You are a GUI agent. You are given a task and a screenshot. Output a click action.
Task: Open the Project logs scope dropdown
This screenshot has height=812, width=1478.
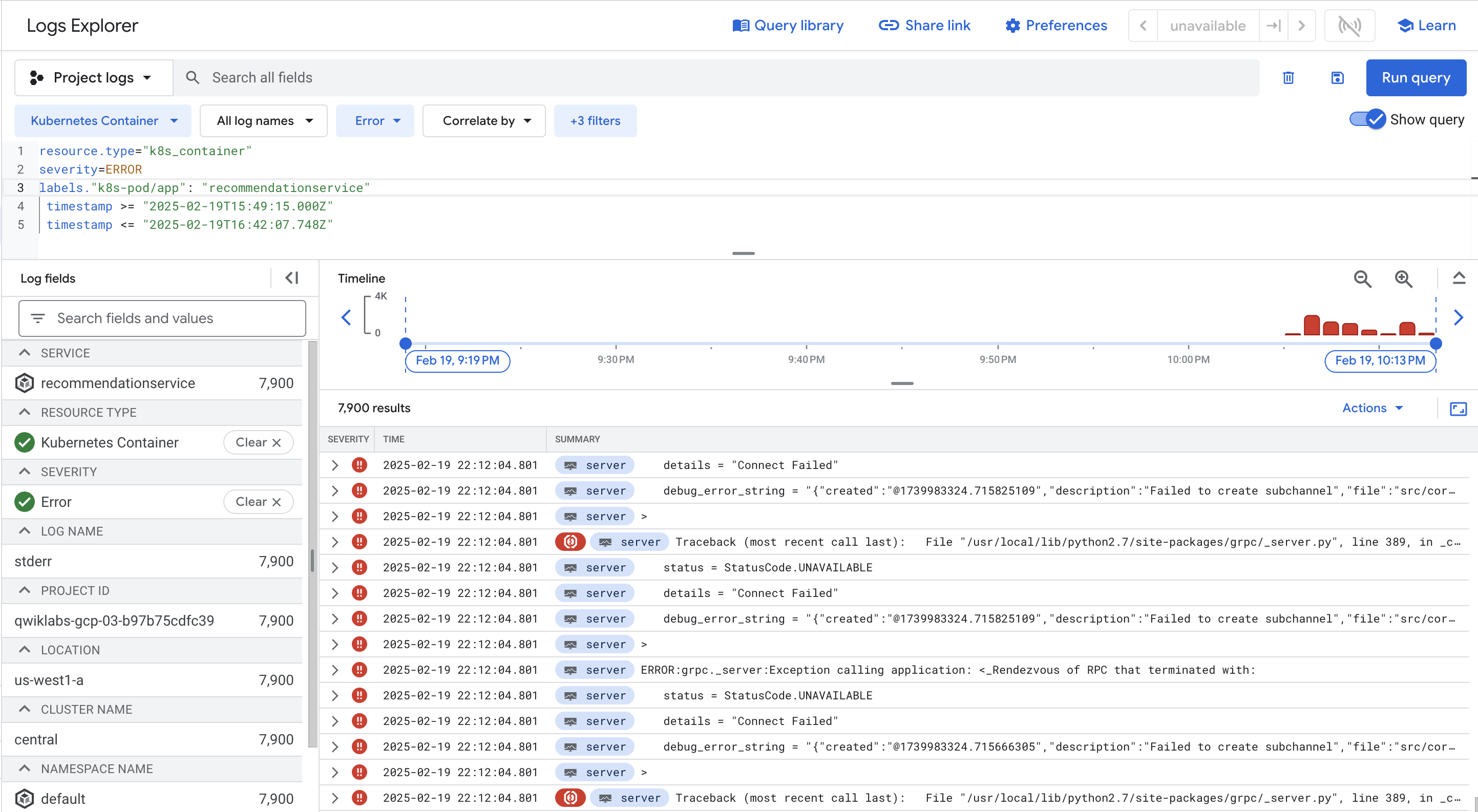point(93,77)
